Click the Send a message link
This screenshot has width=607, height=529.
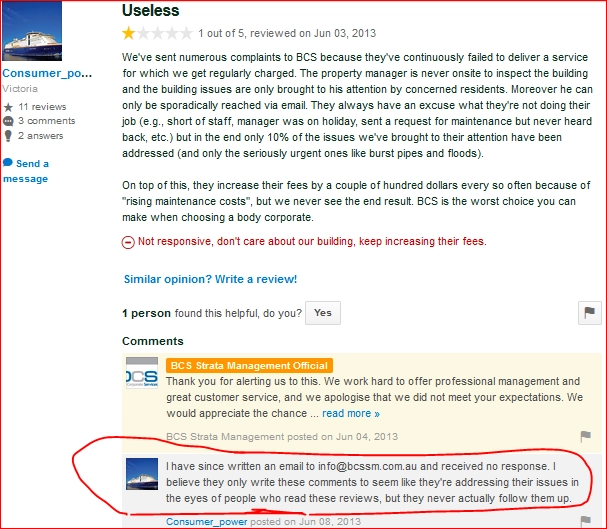coord(26,171)
